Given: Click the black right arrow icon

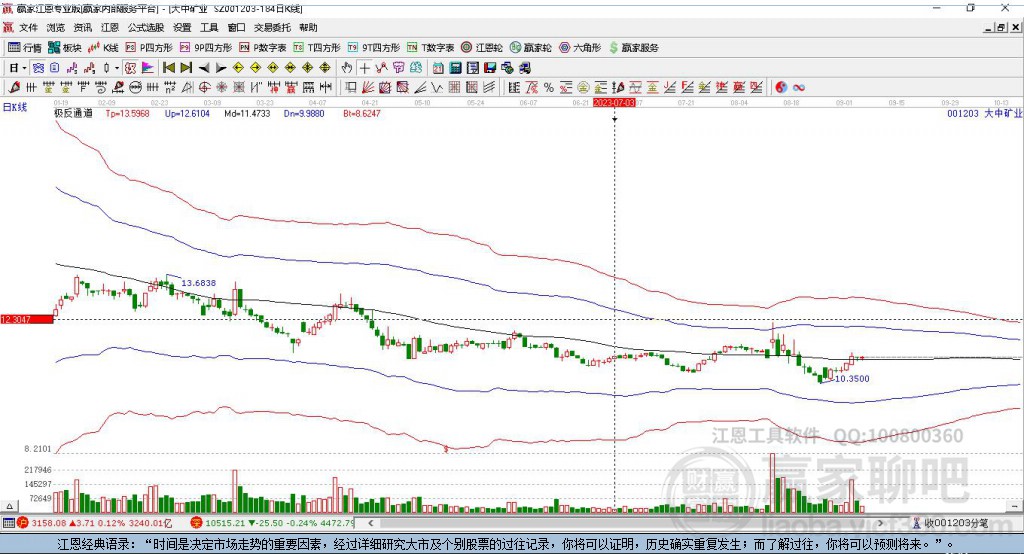Looking at the screenshot, I should pos(221,68).
